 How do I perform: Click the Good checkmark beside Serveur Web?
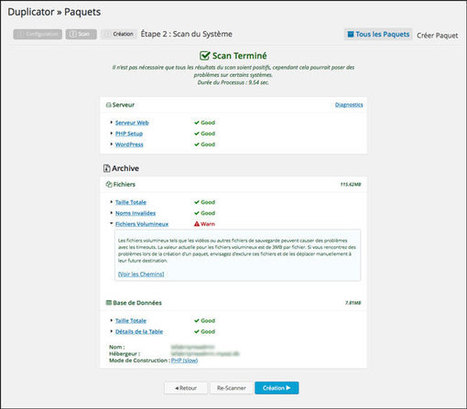(x=197, y=123)
